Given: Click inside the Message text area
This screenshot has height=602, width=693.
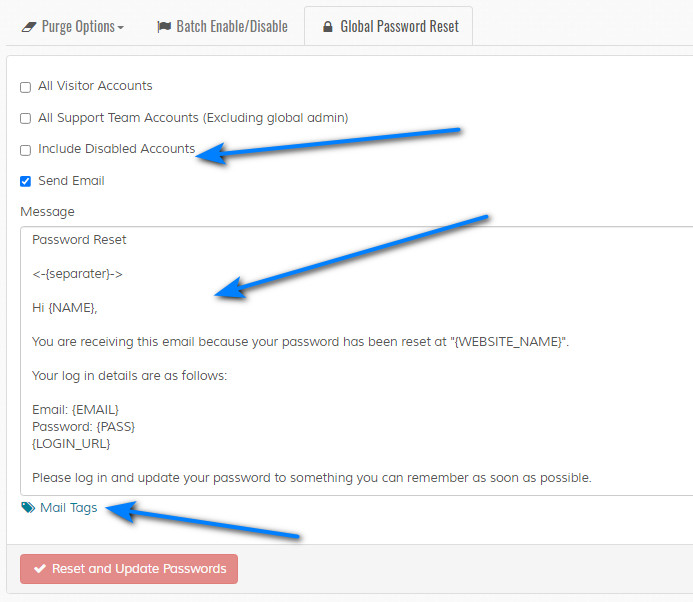Looking at the screenshot, I should coord(356,361).
